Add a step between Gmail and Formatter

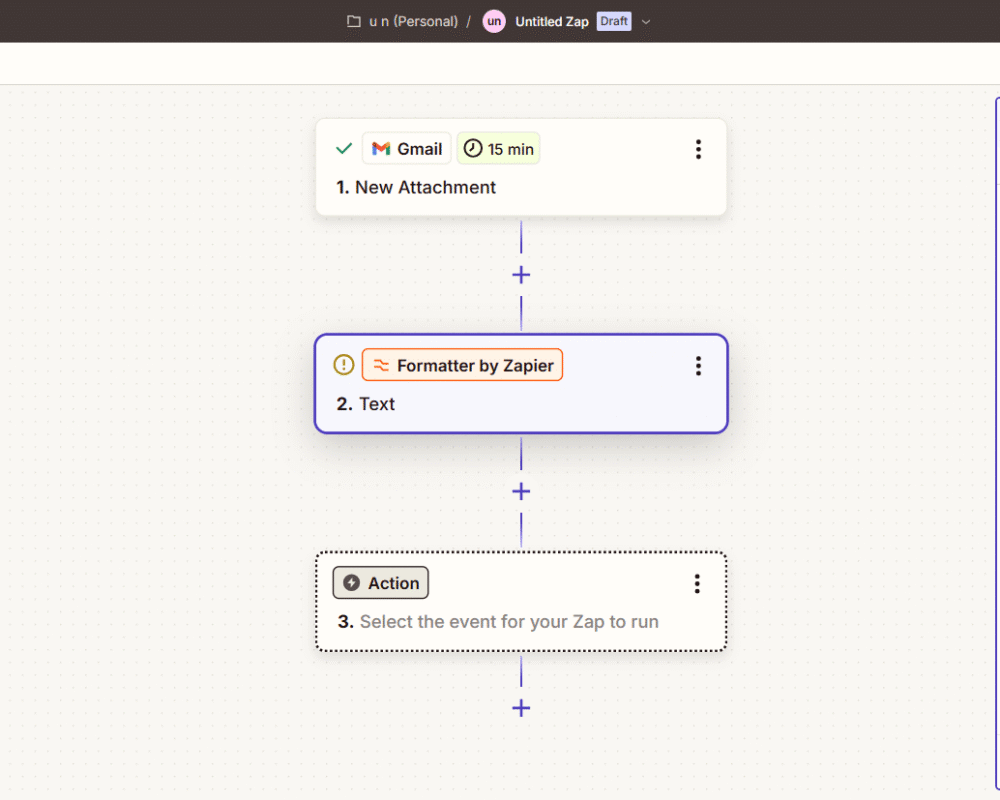(x=521, y=275)
